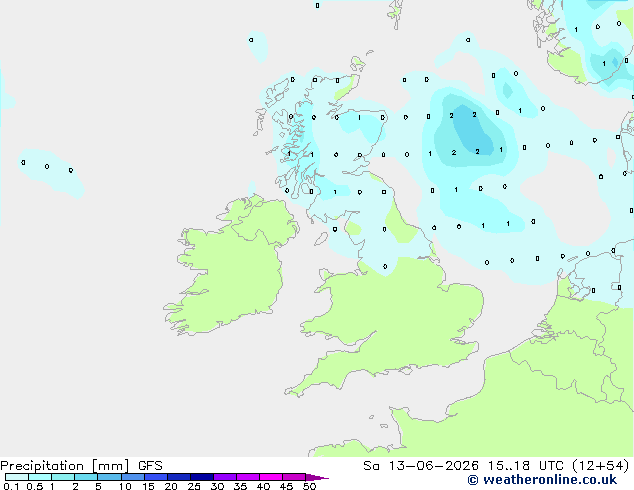Click the weatheronline.co.uk copyright link

[x=542, y=480]
